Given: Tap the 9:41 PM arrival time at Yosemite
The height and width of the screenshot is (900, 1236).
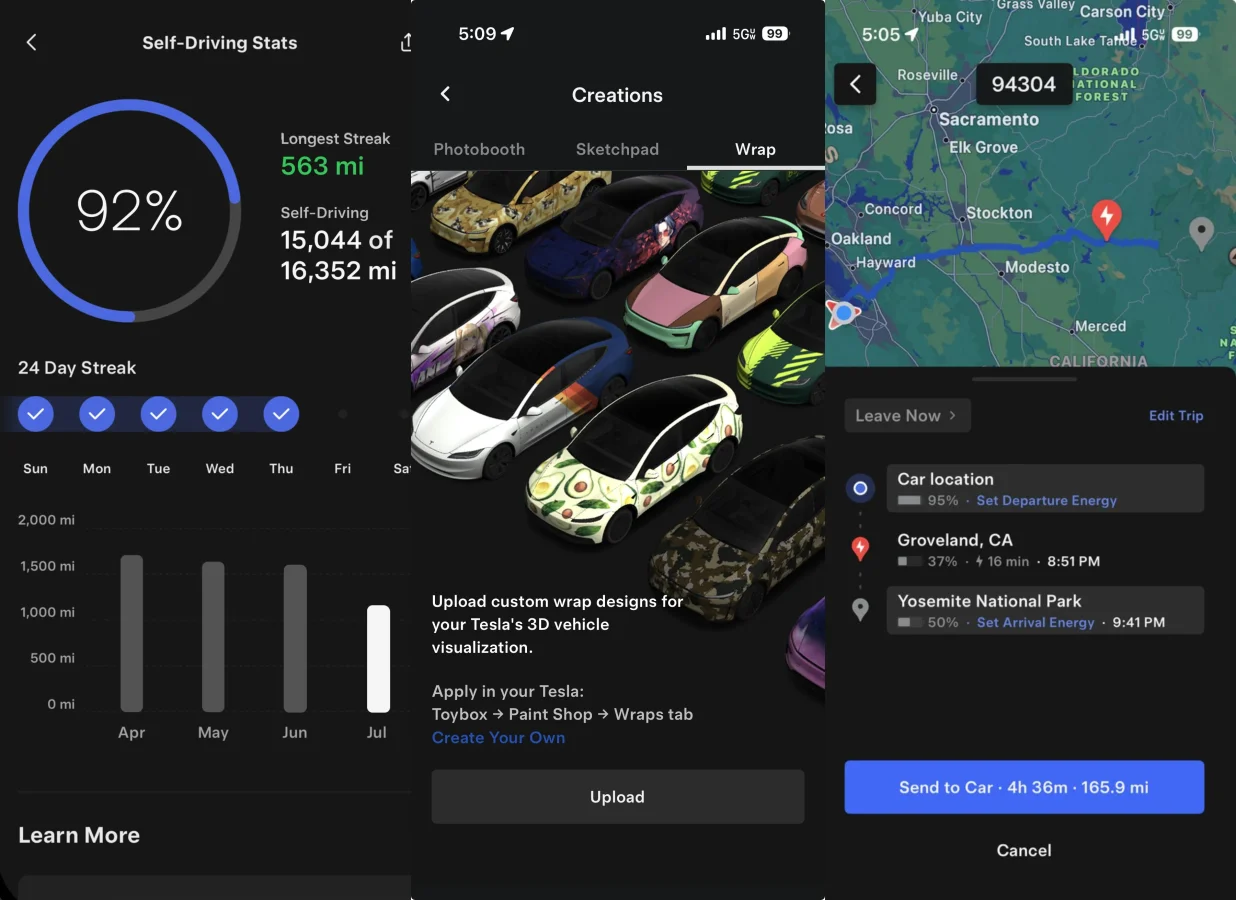Looking at the screenshot, I should point(1138,623).
